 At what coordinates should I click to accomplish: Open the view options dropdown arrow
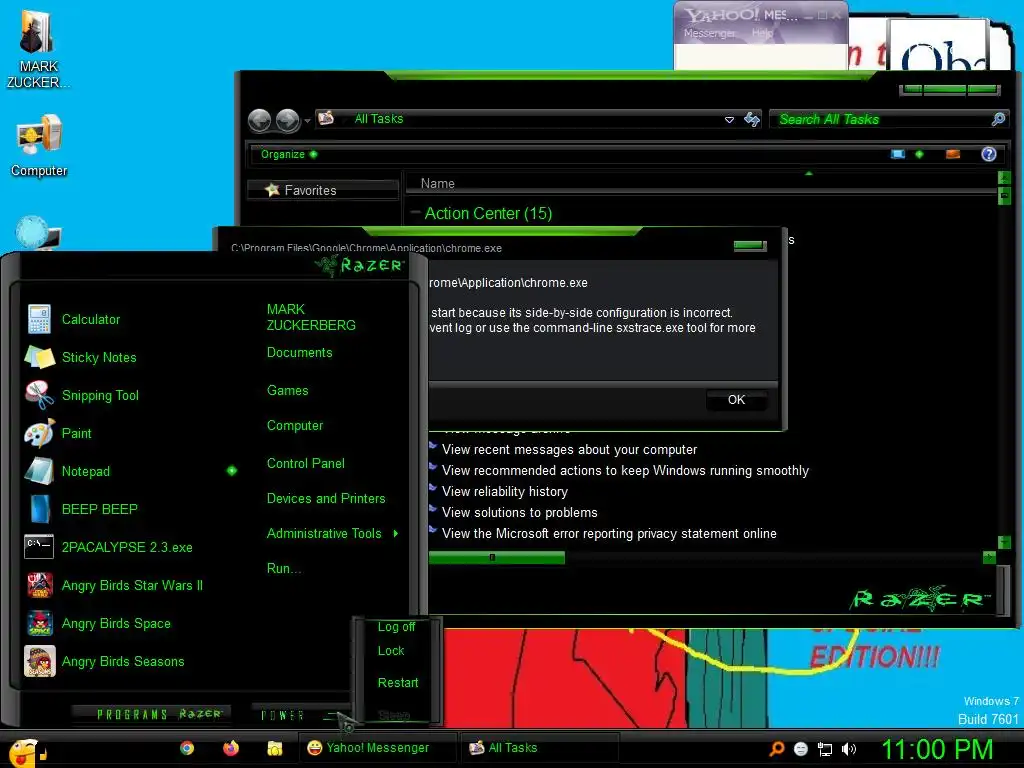tap(919, 154)
